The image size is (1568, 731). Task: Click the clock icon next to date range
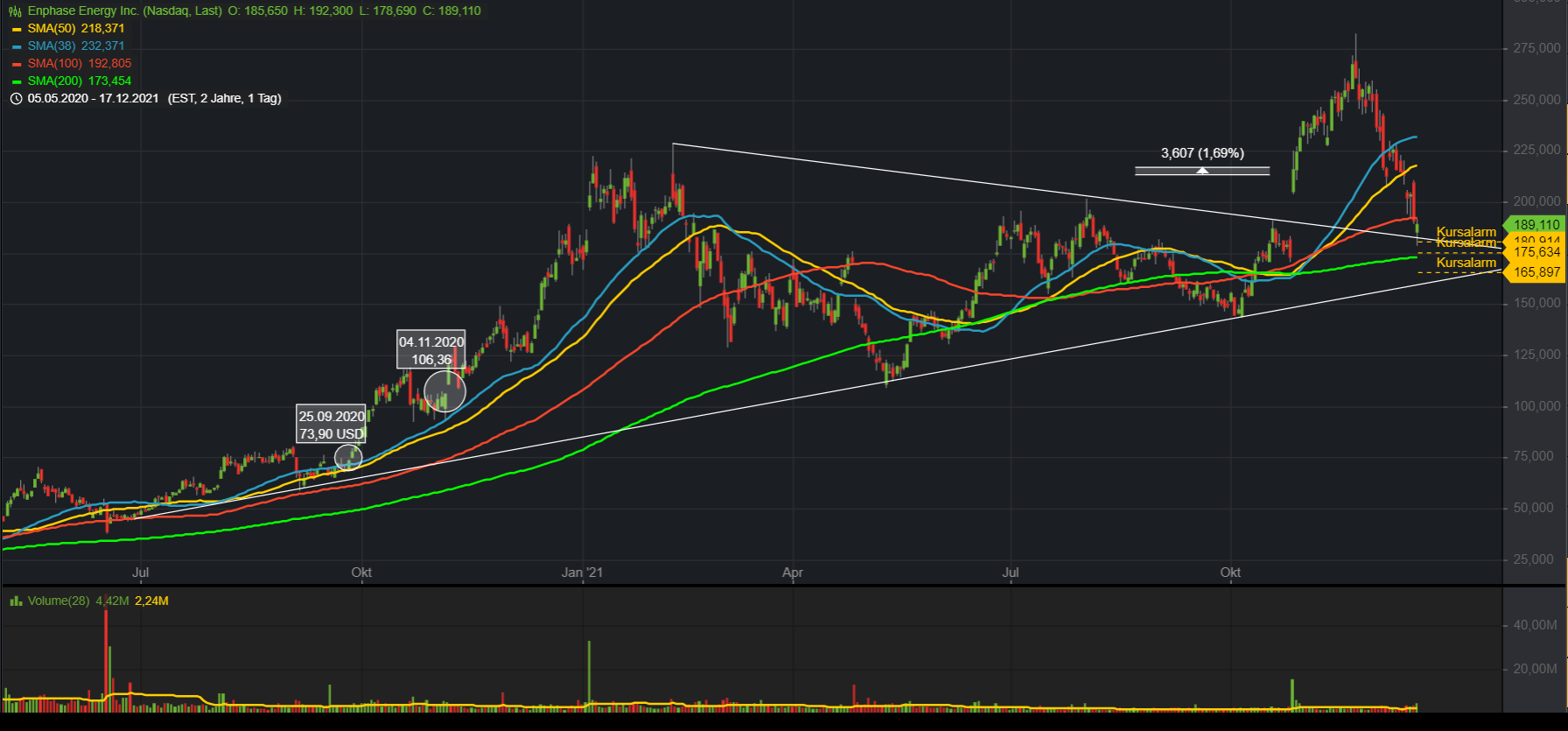pyautogui.click(x=16, y=99)
